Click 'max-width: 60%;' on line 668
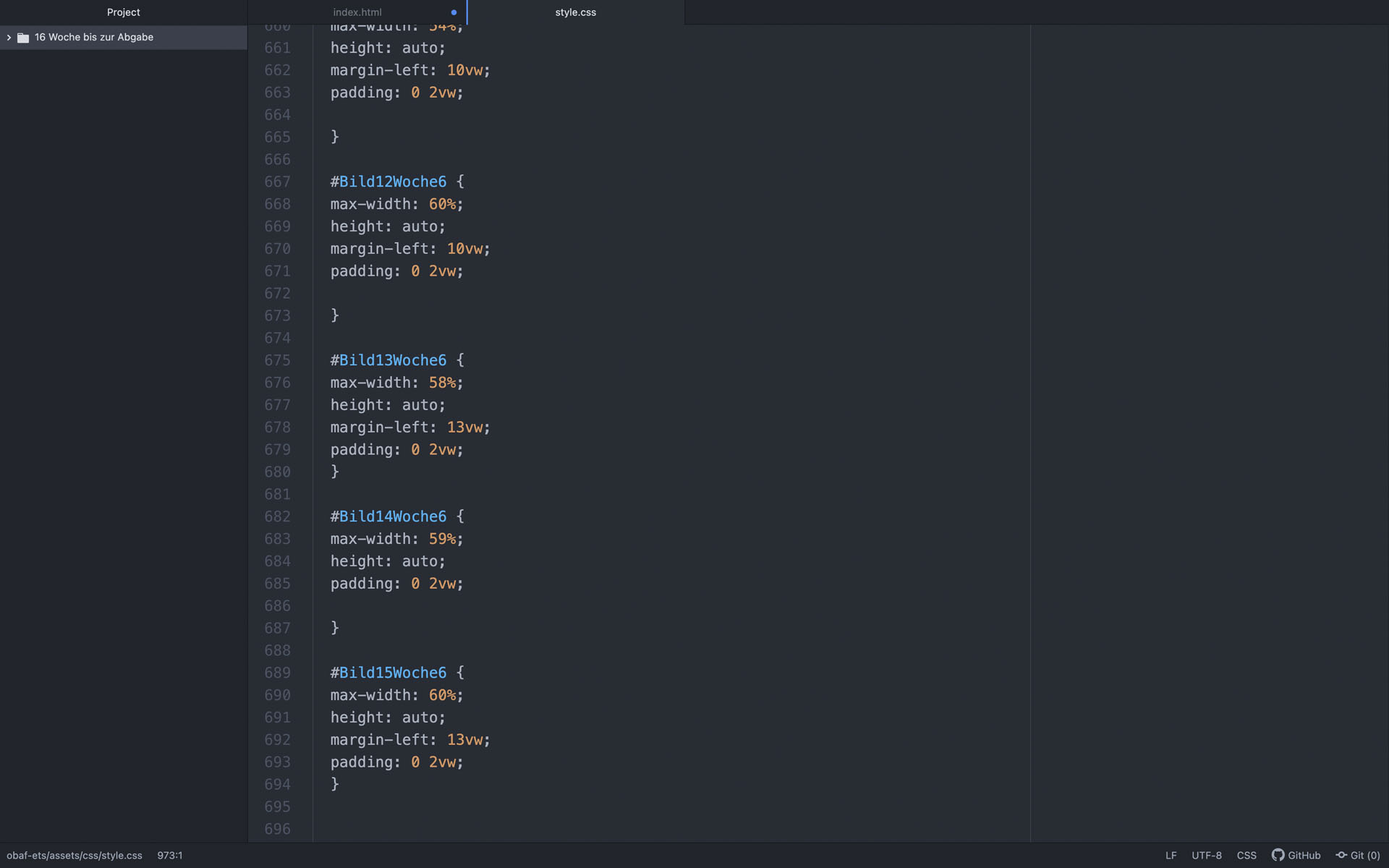The height and width of the screenshot is (868, 1389). point(397,204)
